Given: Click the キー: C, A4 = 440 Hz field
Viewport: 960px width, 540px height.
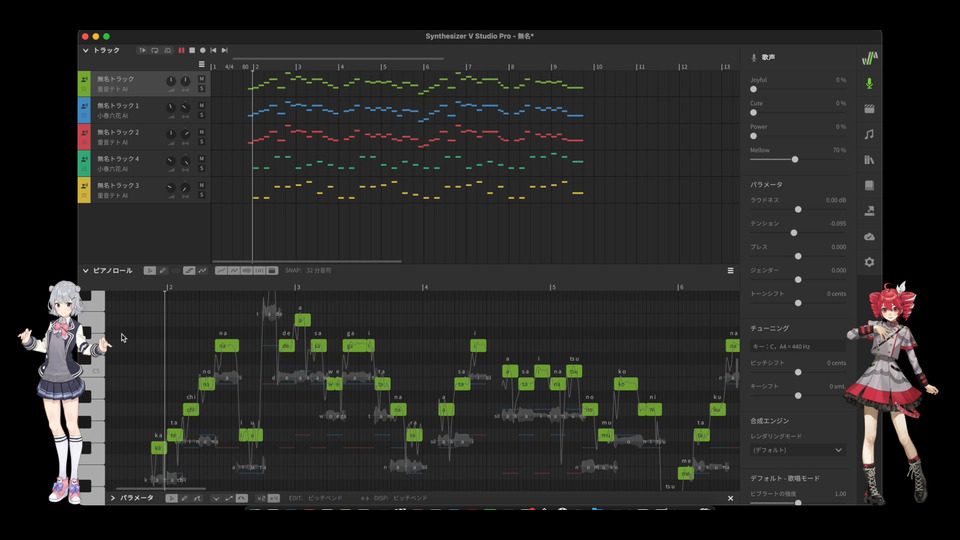Looking at the screenshot, I should [798, 347].
